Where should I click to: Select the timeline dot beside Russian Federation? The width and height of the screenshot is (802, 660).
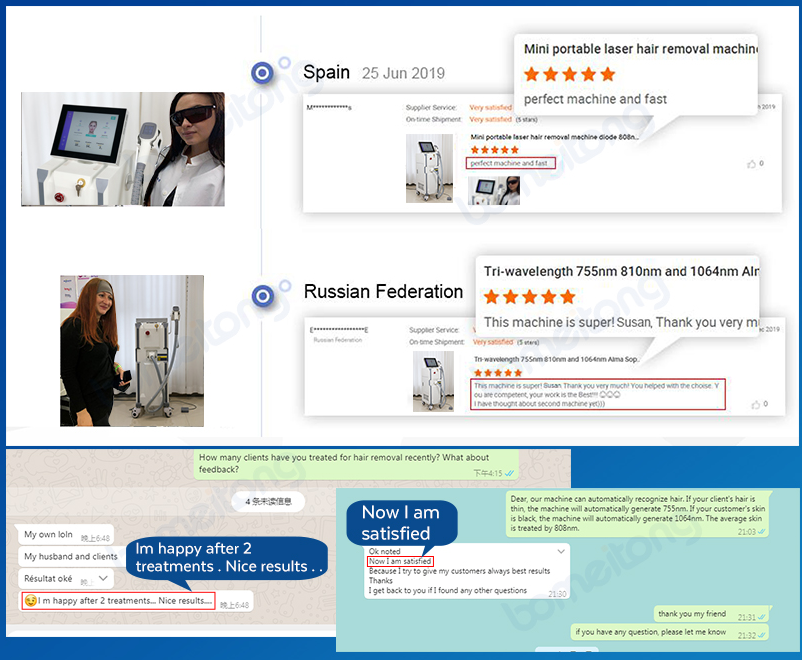pos(263,296)
